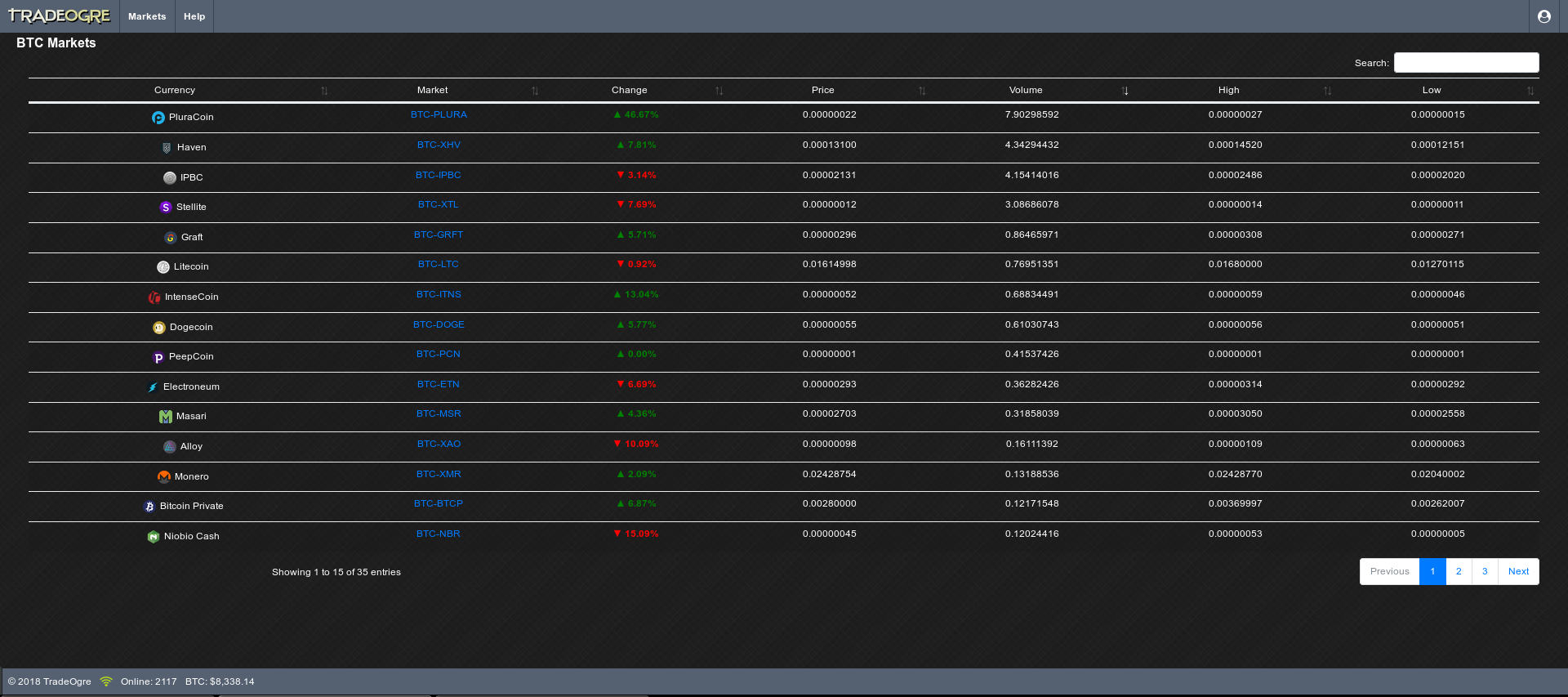
Task: Focus the Search input field
Action: (x=1466, y=63)
